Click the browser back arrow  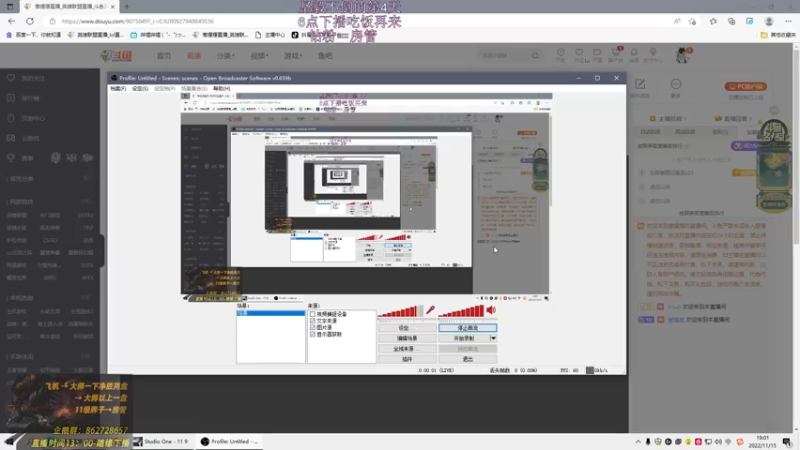pyautogui.click(x=12, y=21)
